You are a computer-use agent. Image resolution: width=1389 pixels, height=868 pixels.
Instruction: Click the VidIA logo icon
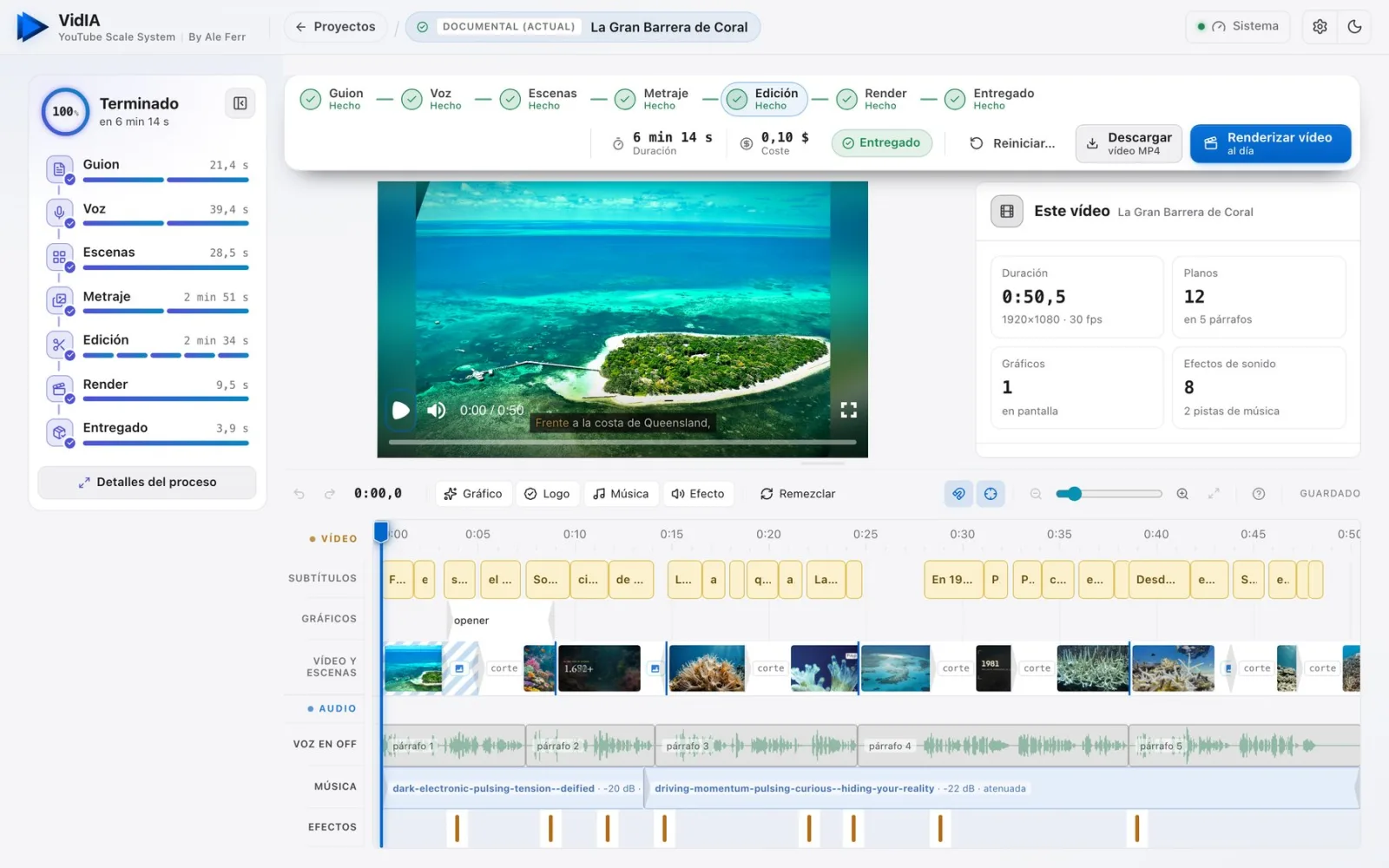[32, 27]
